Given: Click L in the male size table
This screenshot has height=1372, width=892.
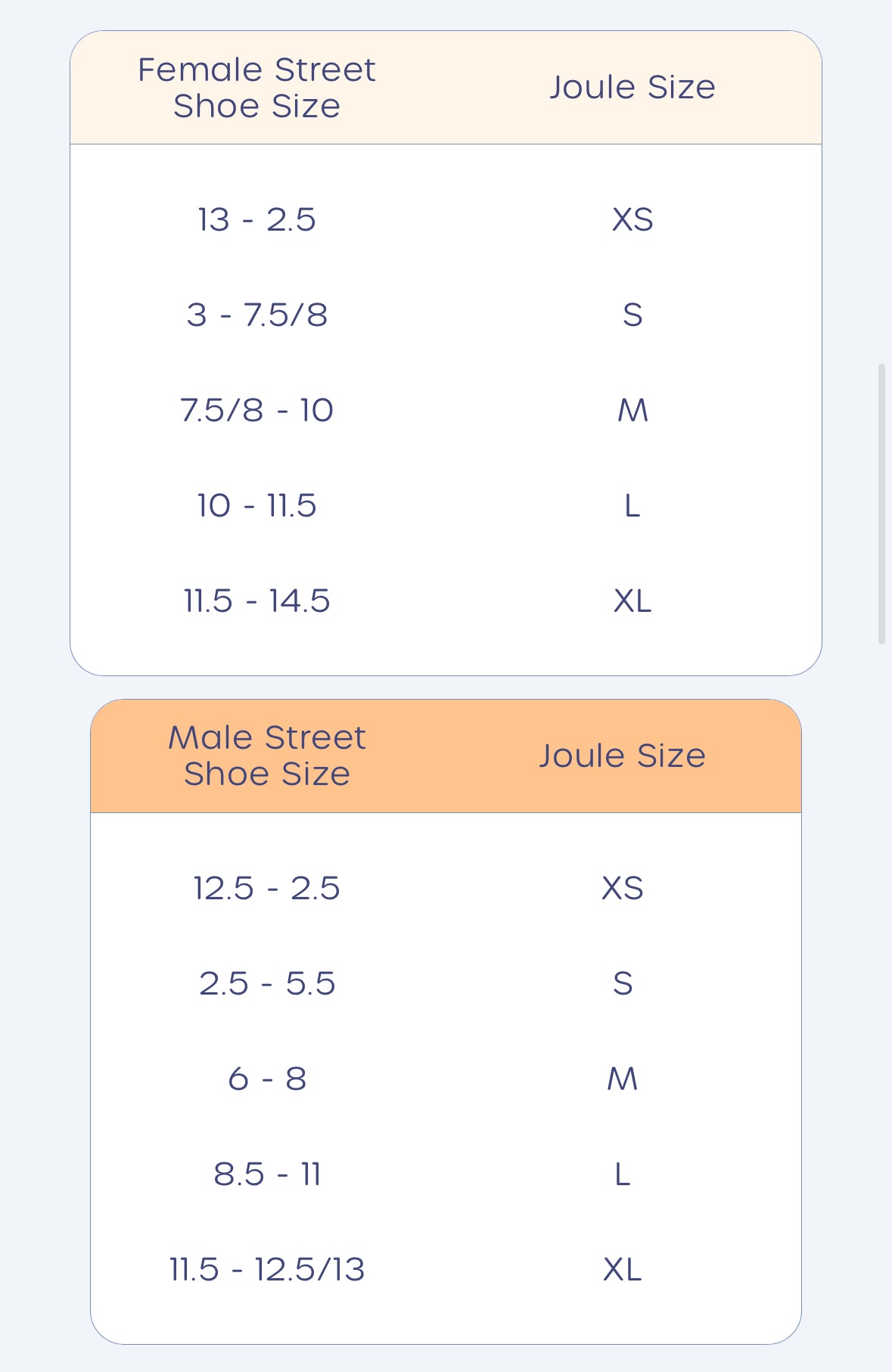Looking at the screenshot, I should click(x=622, y=1175).
